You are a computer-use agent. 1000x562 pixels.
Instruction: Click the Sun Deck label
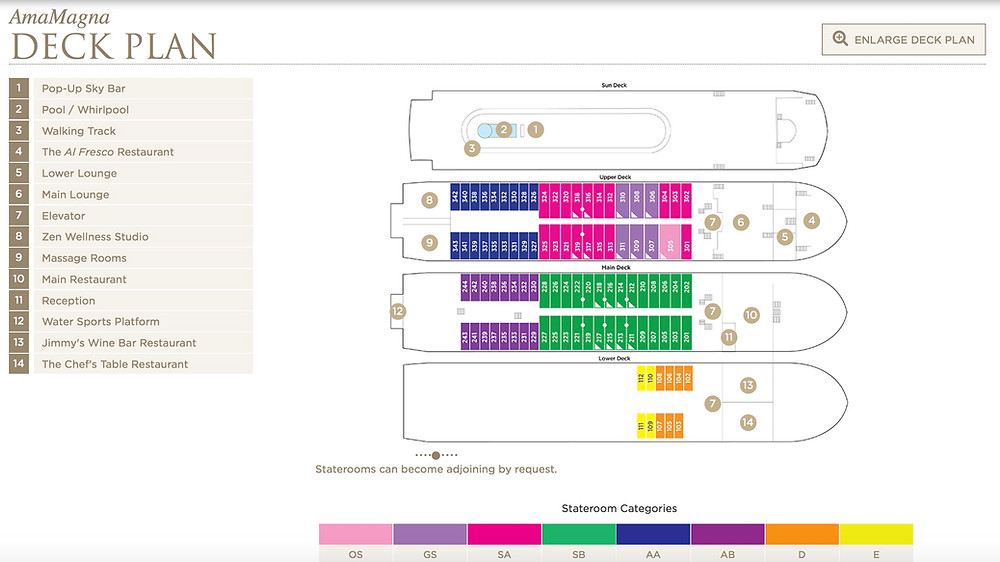(x=614, y=85)
